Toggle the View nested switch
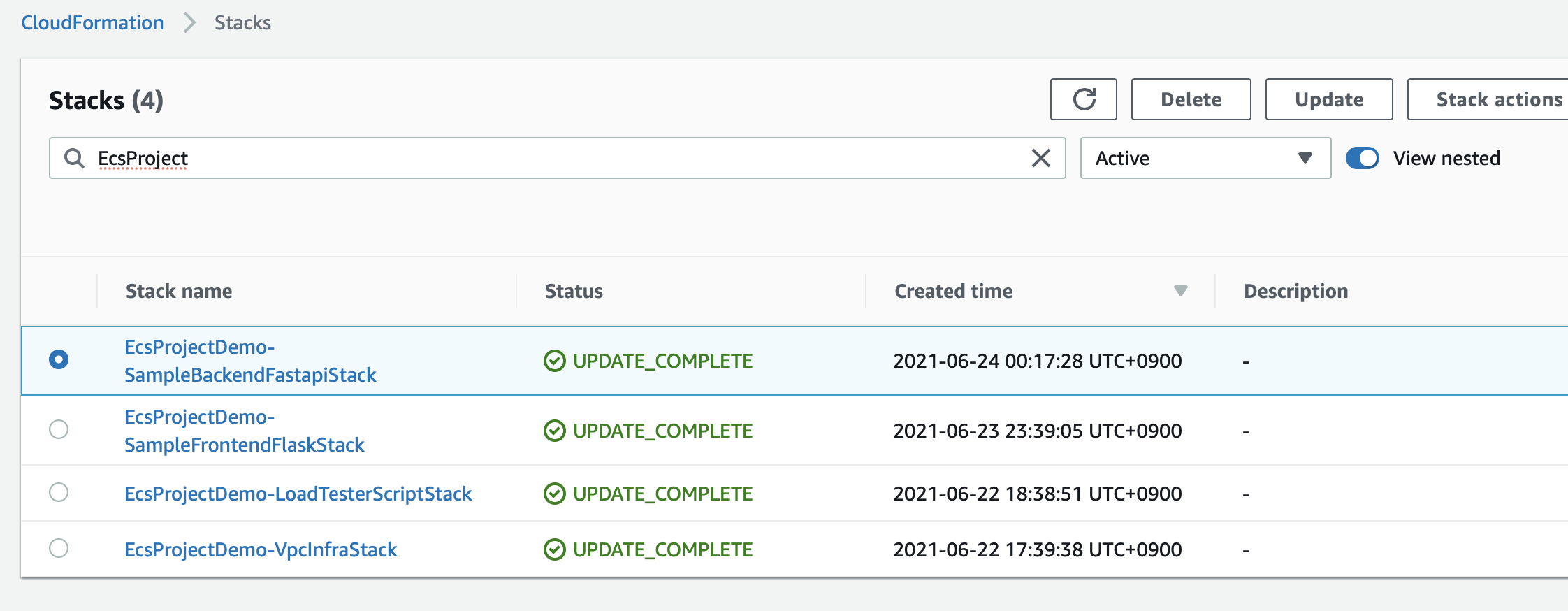The width and height of the screenshot is (1568, 611). [x=1363, y=158]
